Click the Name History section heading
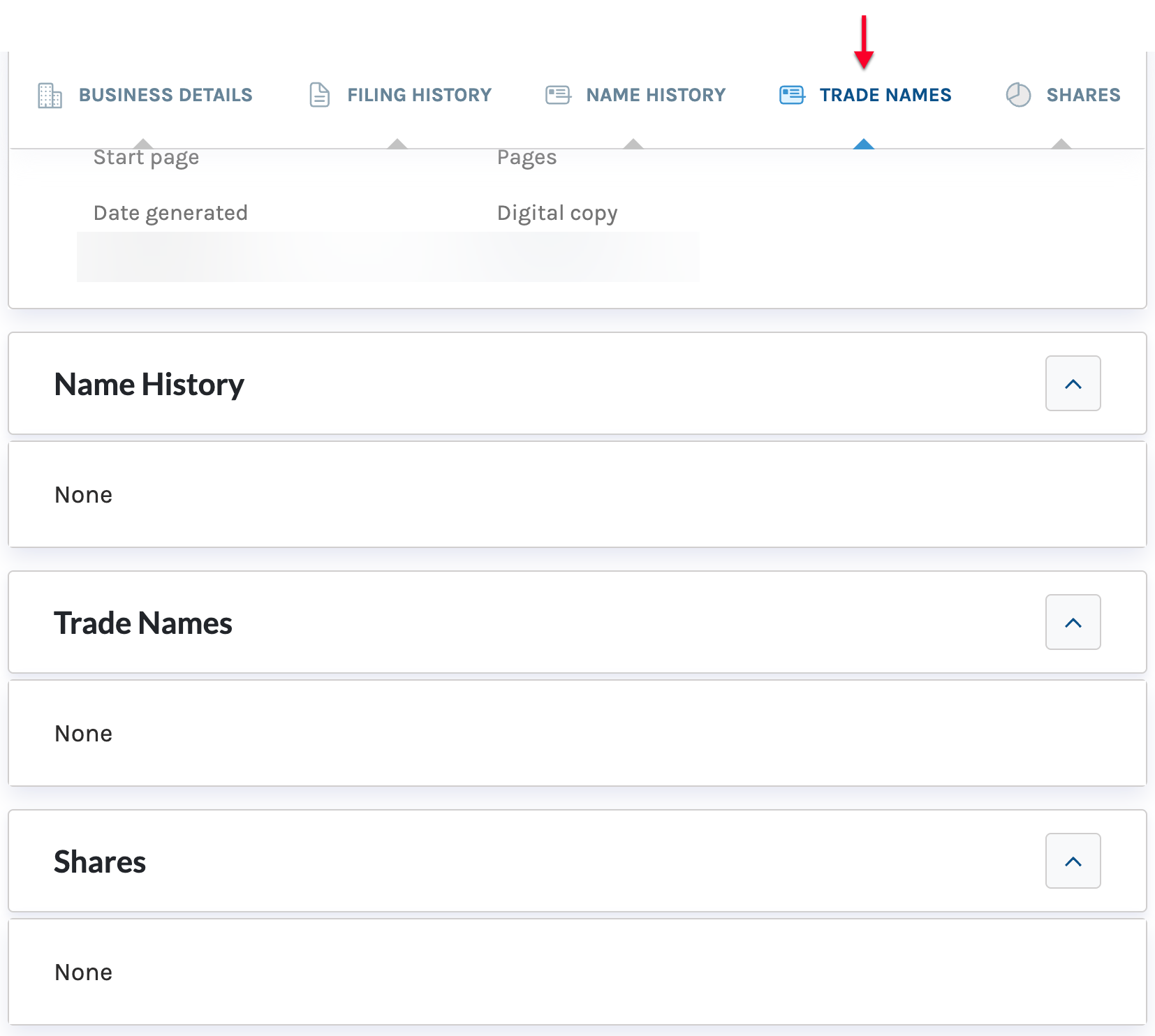This screenshot has height=1036, width=1155. 149,385
